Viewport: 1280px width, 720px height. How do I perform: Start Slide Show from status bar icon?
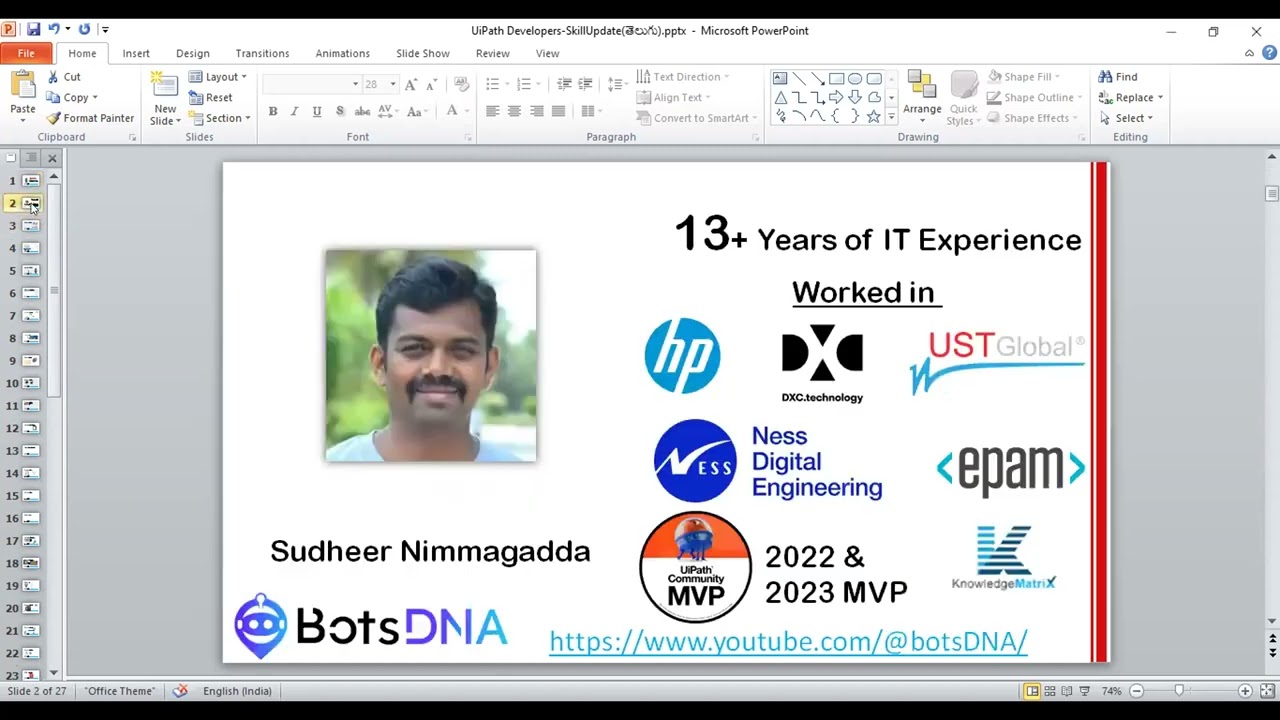pos(1085,691)
